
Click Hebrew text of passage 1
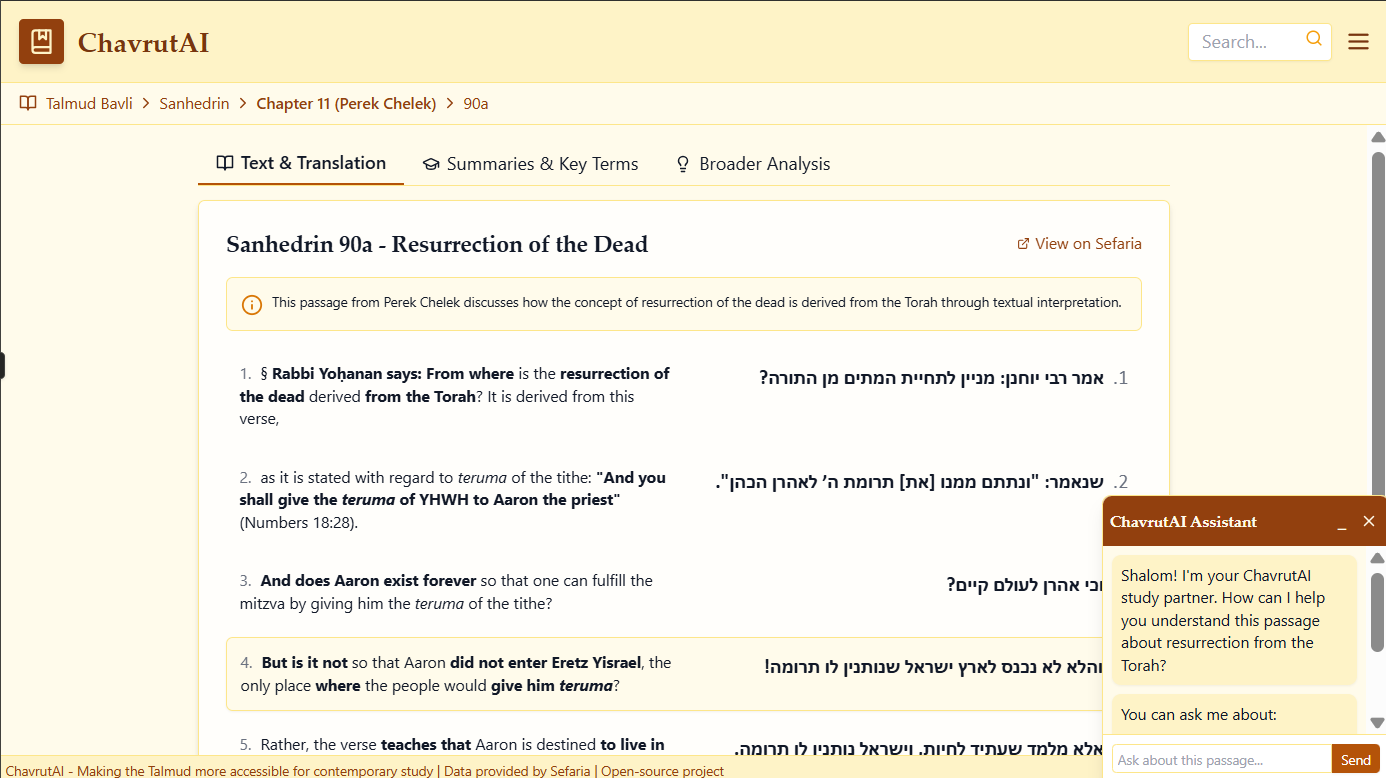coord(930,378)
